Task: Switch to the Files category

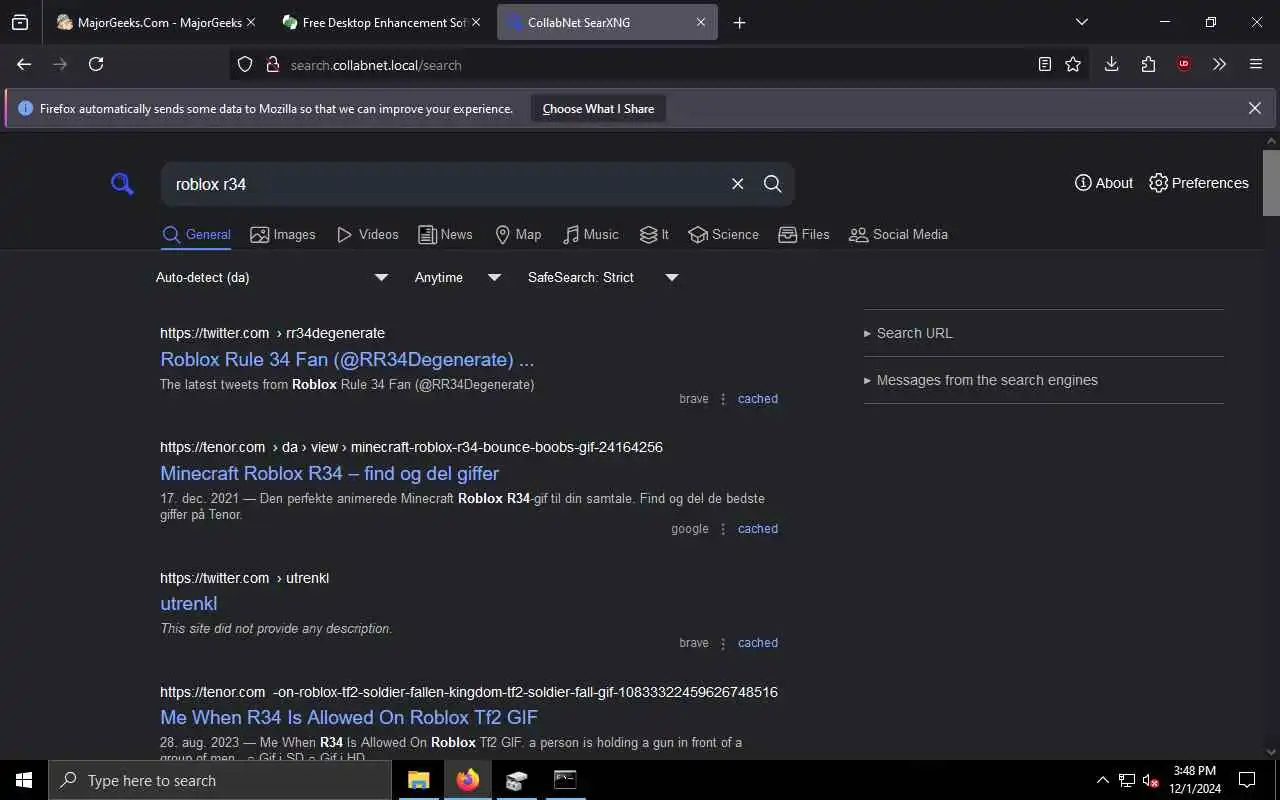Action: click(x=804, y=235)
